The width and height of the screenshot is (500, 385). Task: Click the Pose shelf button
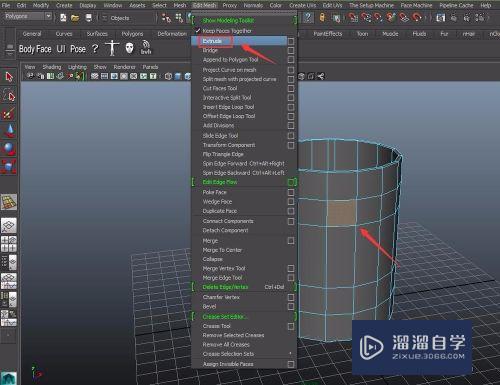[x=78, y=49]
